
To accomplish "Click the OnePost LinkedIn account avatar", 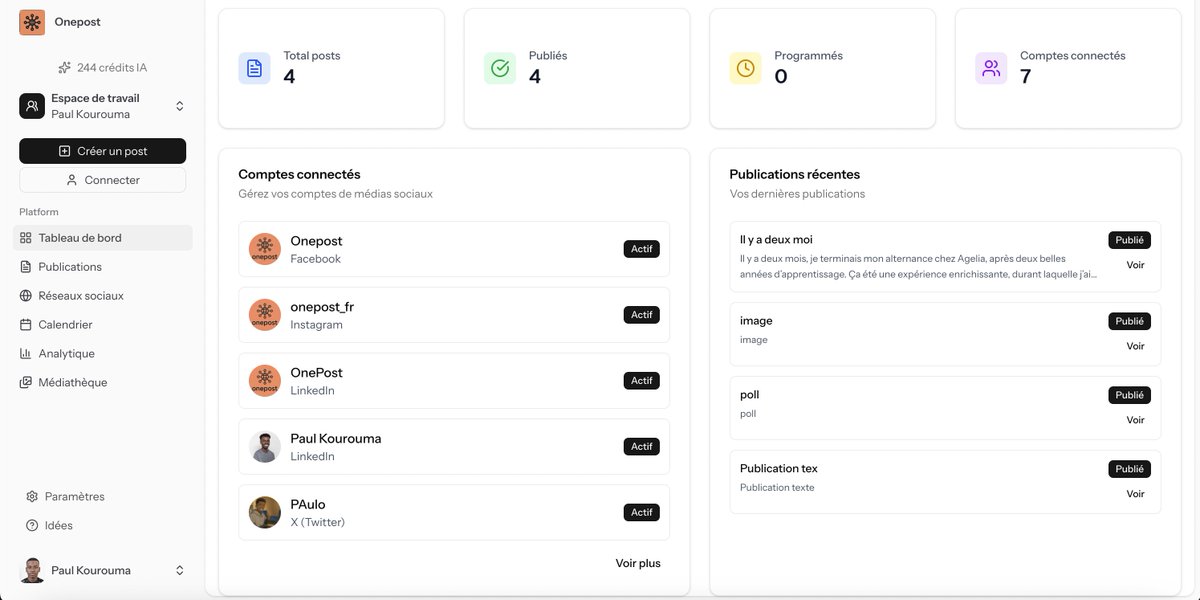I will (265, 381).
